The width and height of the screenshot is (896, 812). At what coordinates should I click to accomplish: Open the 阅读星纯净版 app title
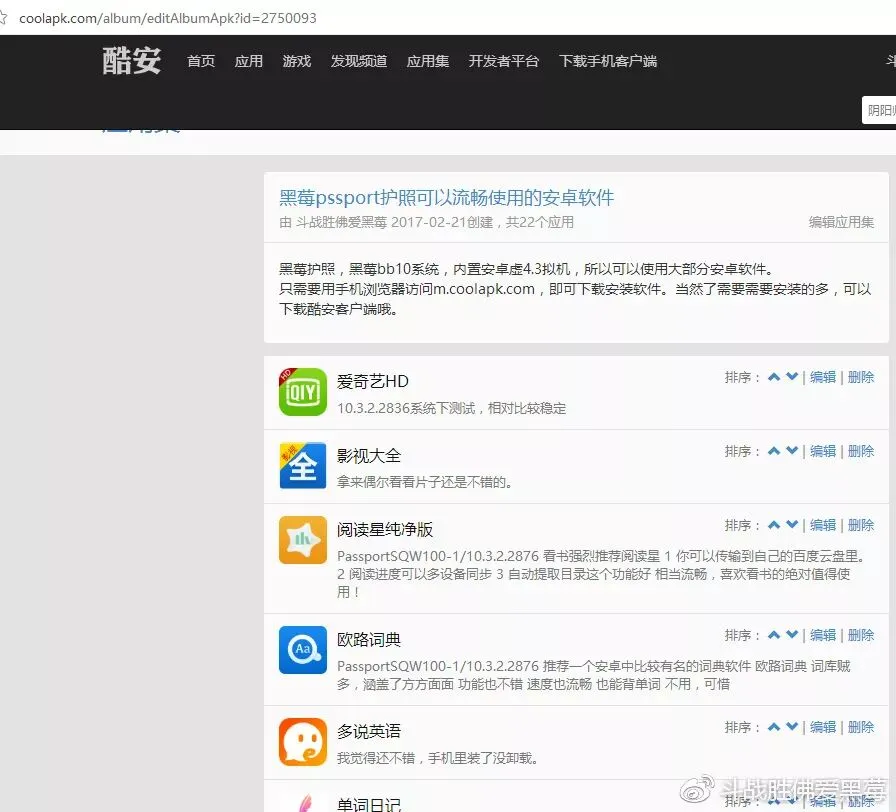[385, 530]
